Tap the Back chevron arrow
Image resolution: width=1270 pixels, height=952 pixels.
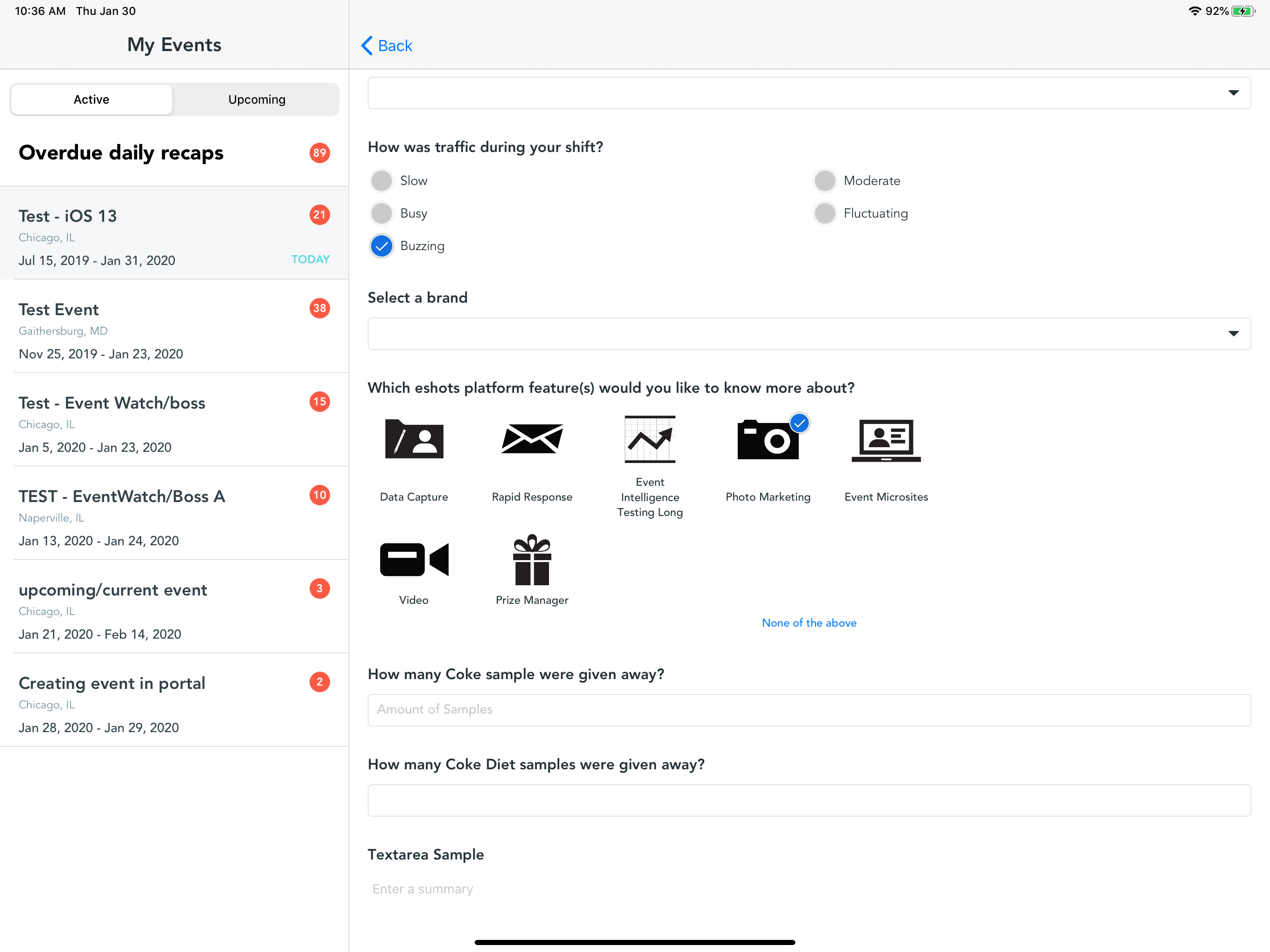tap(367, 46)
